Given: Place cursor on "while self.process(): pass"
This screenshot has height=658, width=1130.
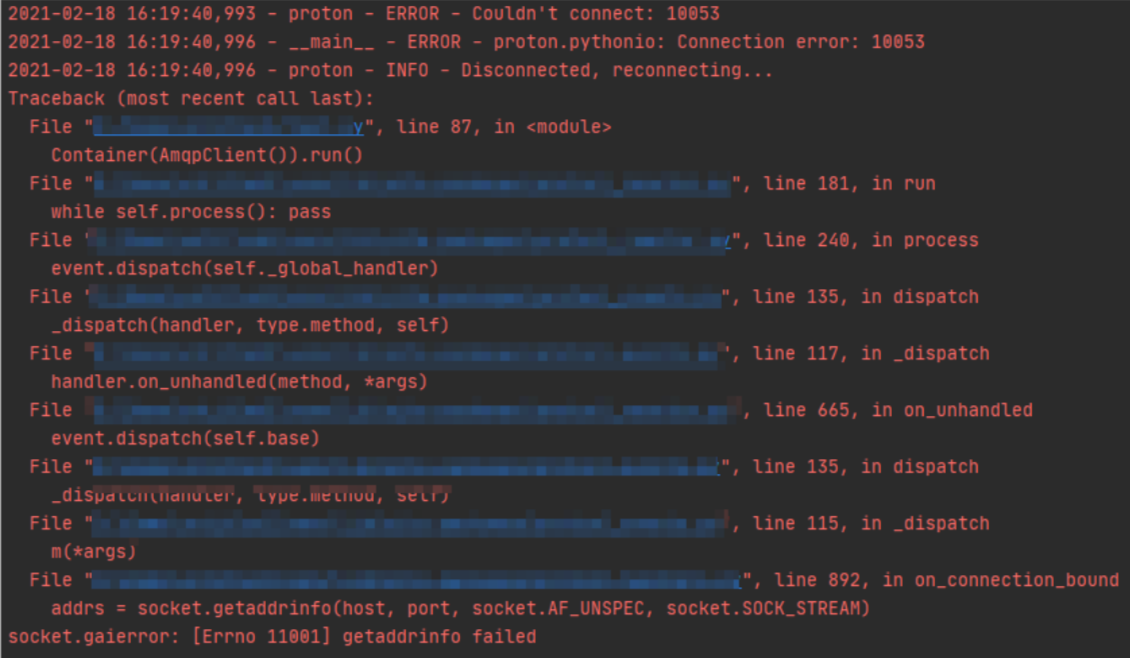Looking at the screenshot, I should tap(190, 212).
